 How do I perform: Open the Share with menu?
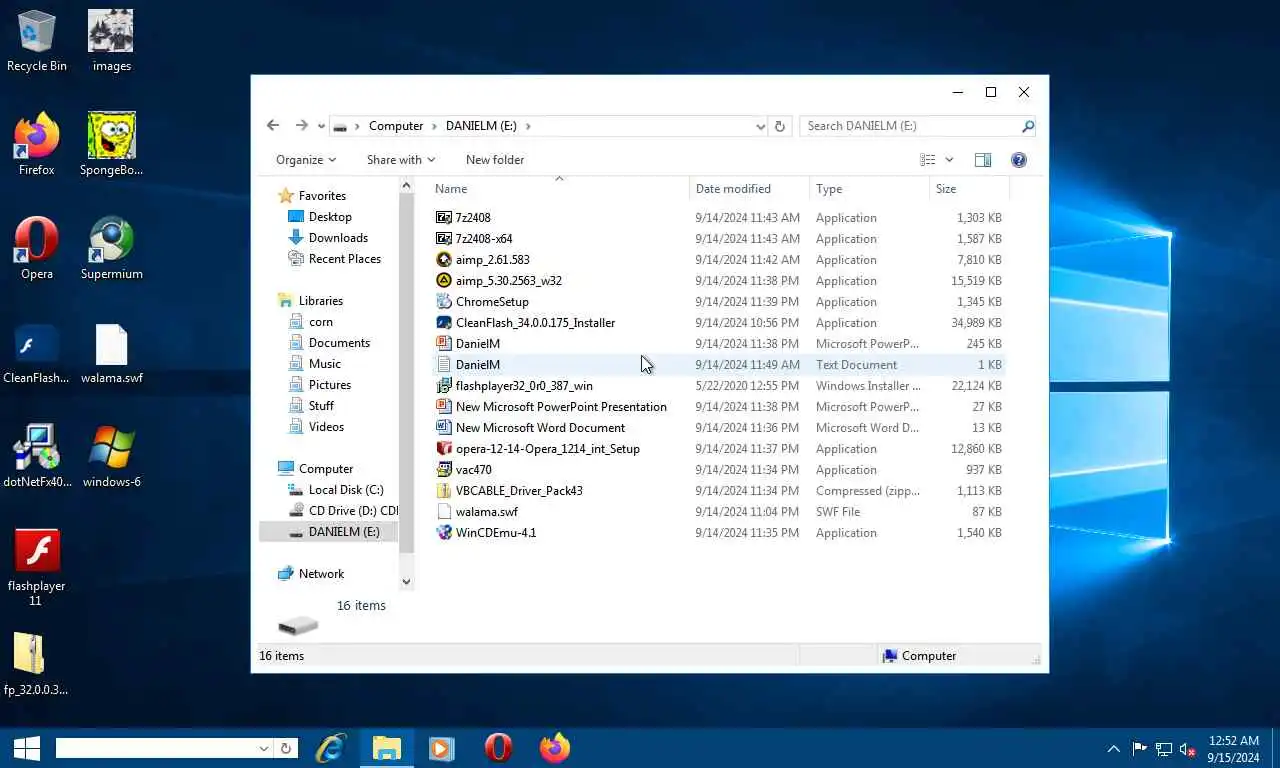[401, 160]
